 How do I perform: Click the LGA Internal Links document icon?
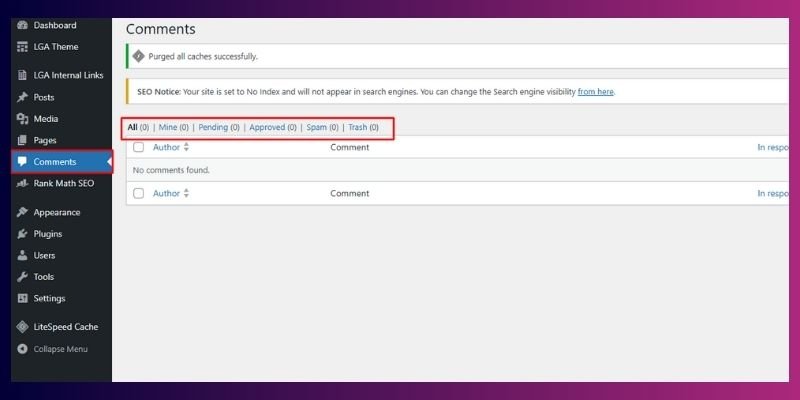pyautogui.click(x=22, y=75)
